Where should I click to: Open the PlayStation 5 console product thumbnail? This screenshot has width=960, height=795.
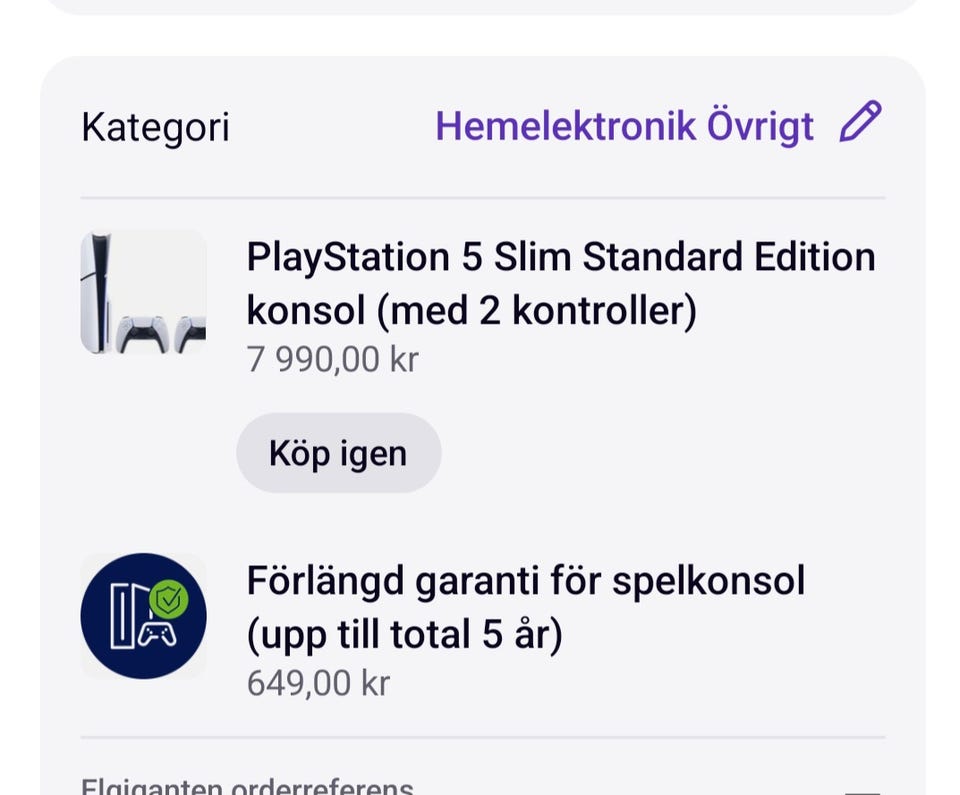point(143,292)
